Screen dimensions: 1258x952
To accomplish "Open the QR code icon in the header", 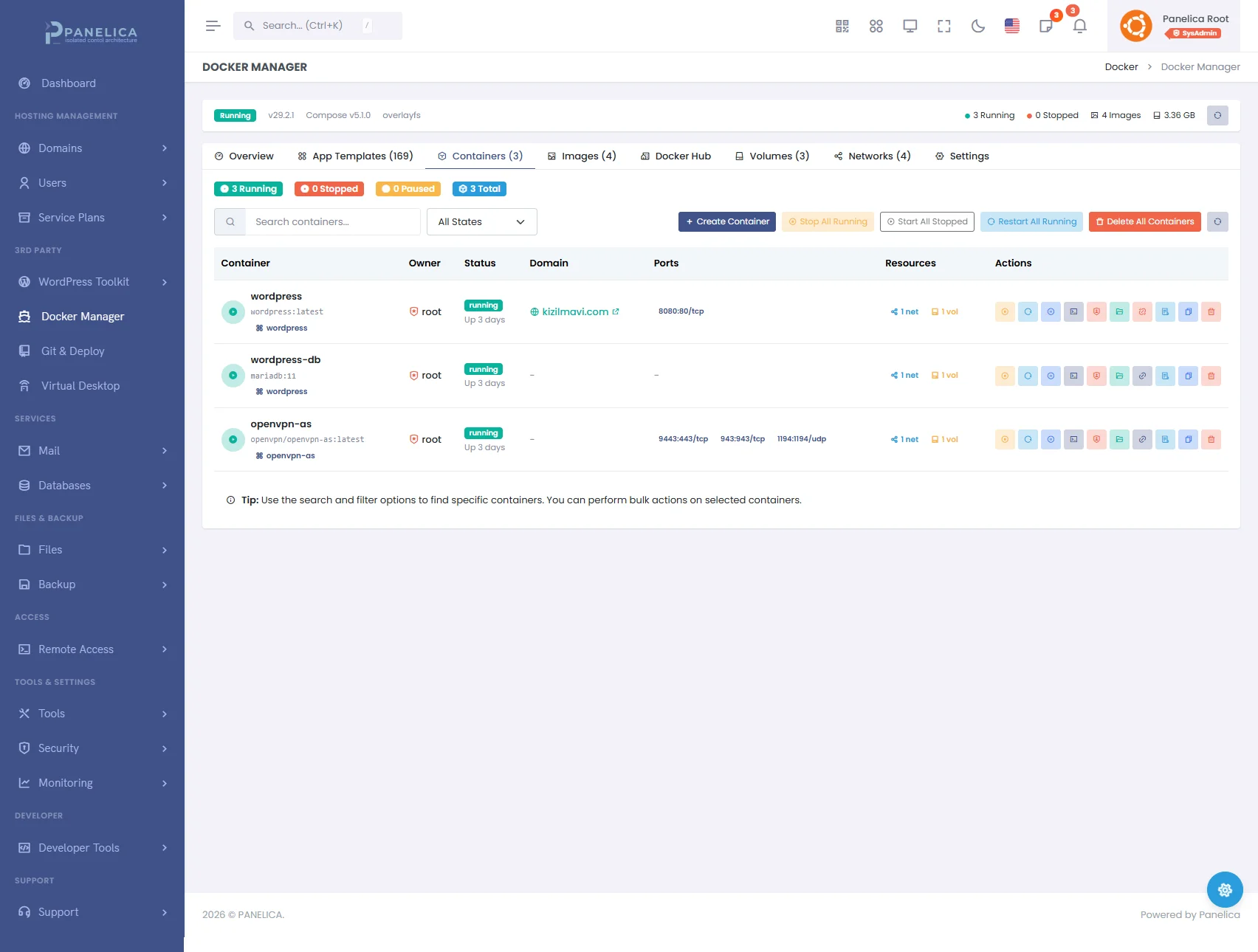I will click(x=842, y=27).
